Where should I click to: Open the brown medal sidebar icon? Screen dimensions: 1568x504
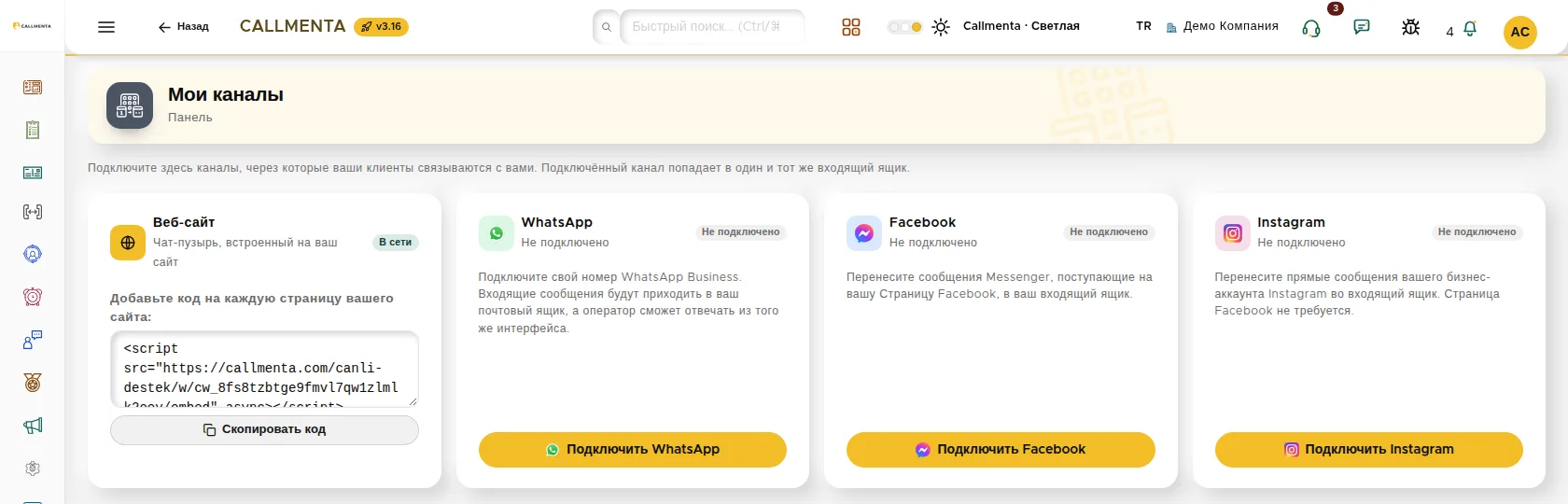[x=33, y=383]
